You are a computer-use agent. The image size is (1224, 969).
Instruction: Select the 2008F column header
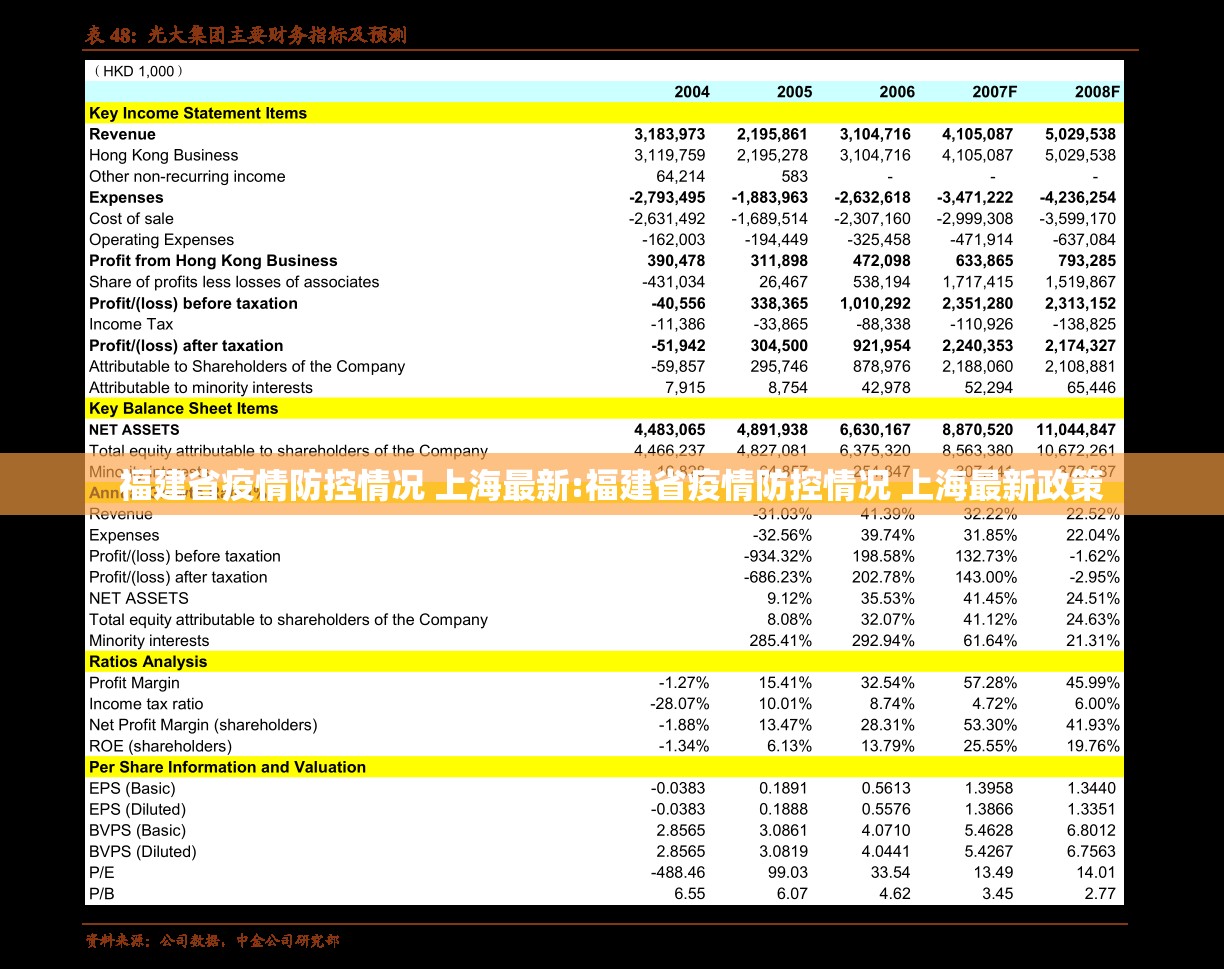[x=1096, y=92]
